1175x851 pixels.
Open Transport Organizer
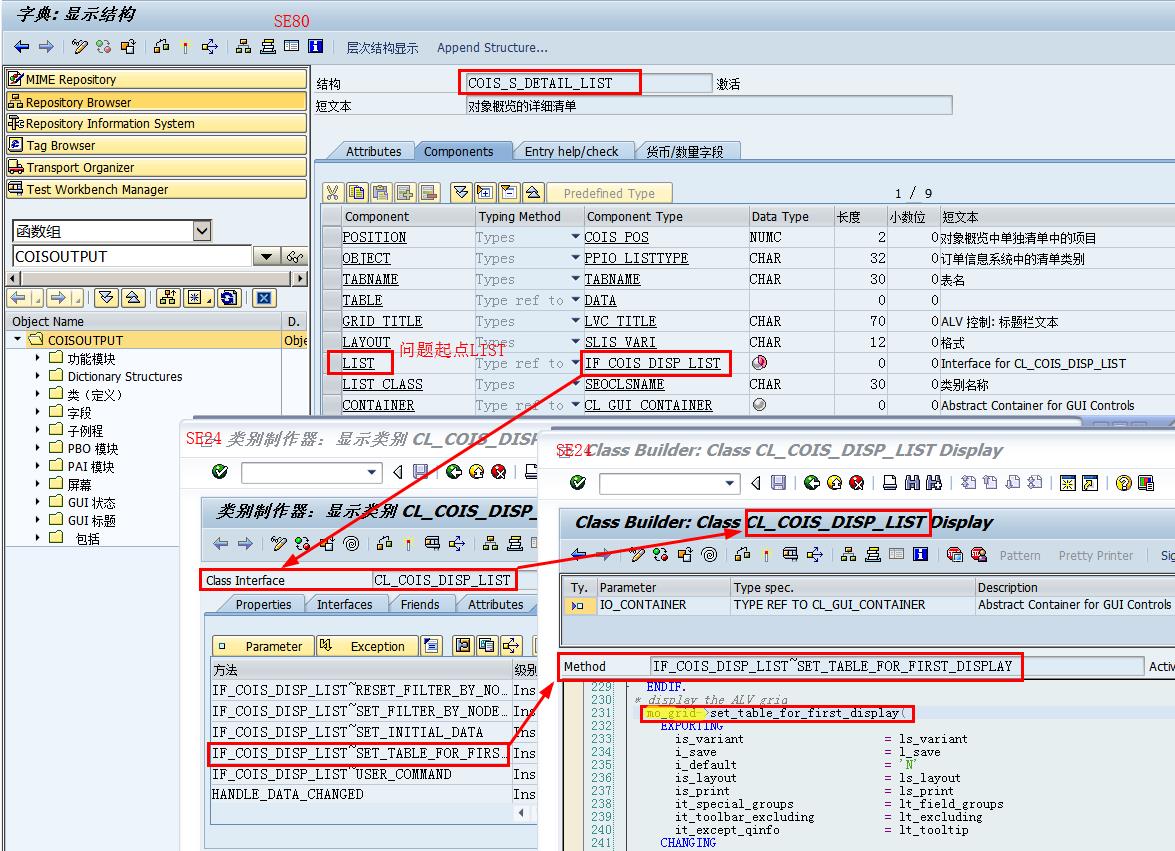click(157, 167)
